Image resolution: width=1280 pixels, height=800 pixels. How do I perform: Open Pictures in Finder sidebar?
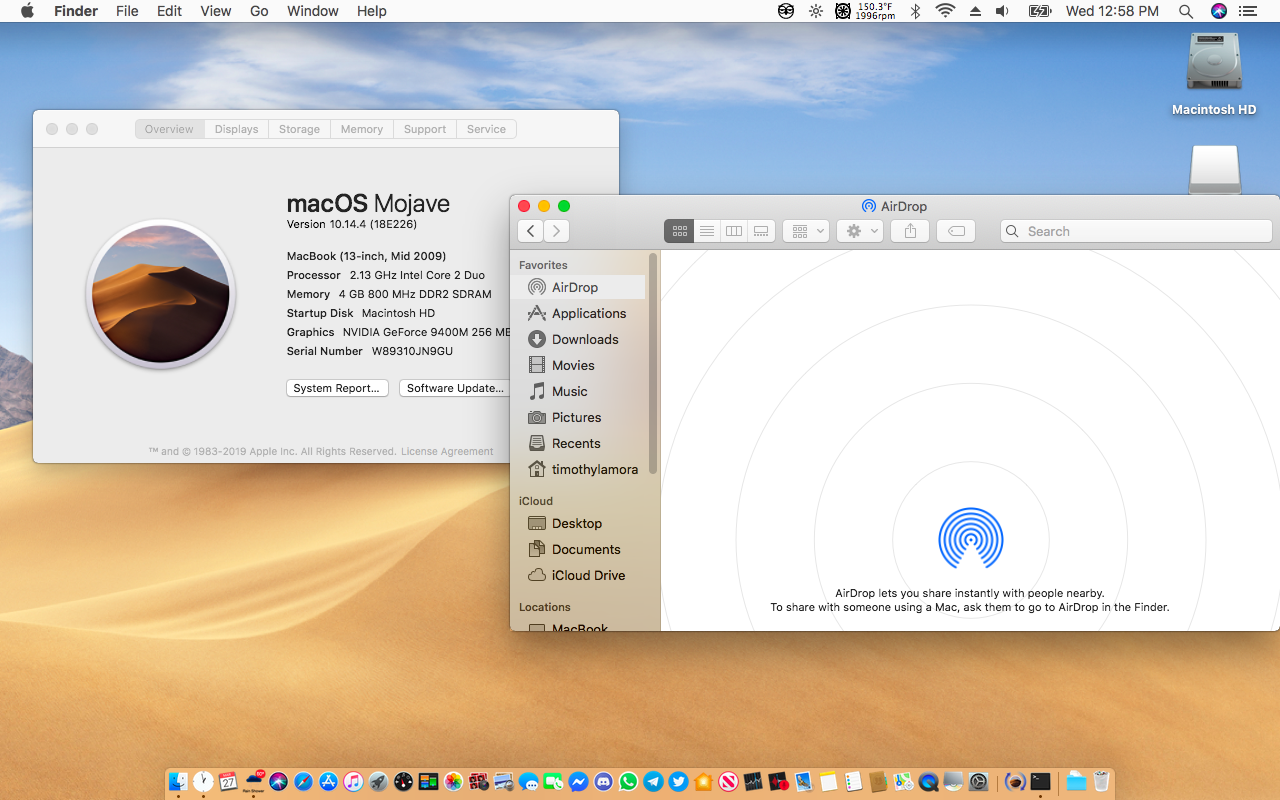579,417
